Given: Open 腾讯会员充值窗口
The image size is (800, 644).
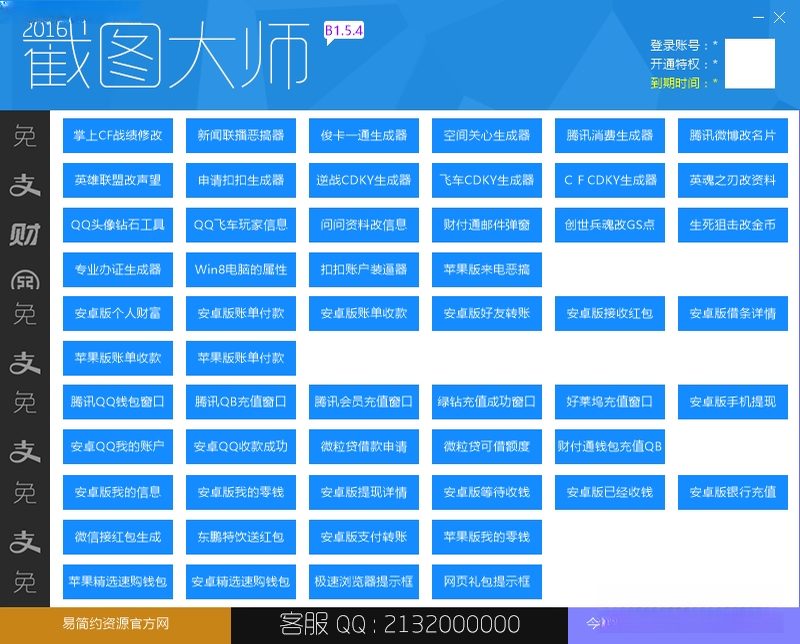Looking at the screenshot, I should 364,402.
